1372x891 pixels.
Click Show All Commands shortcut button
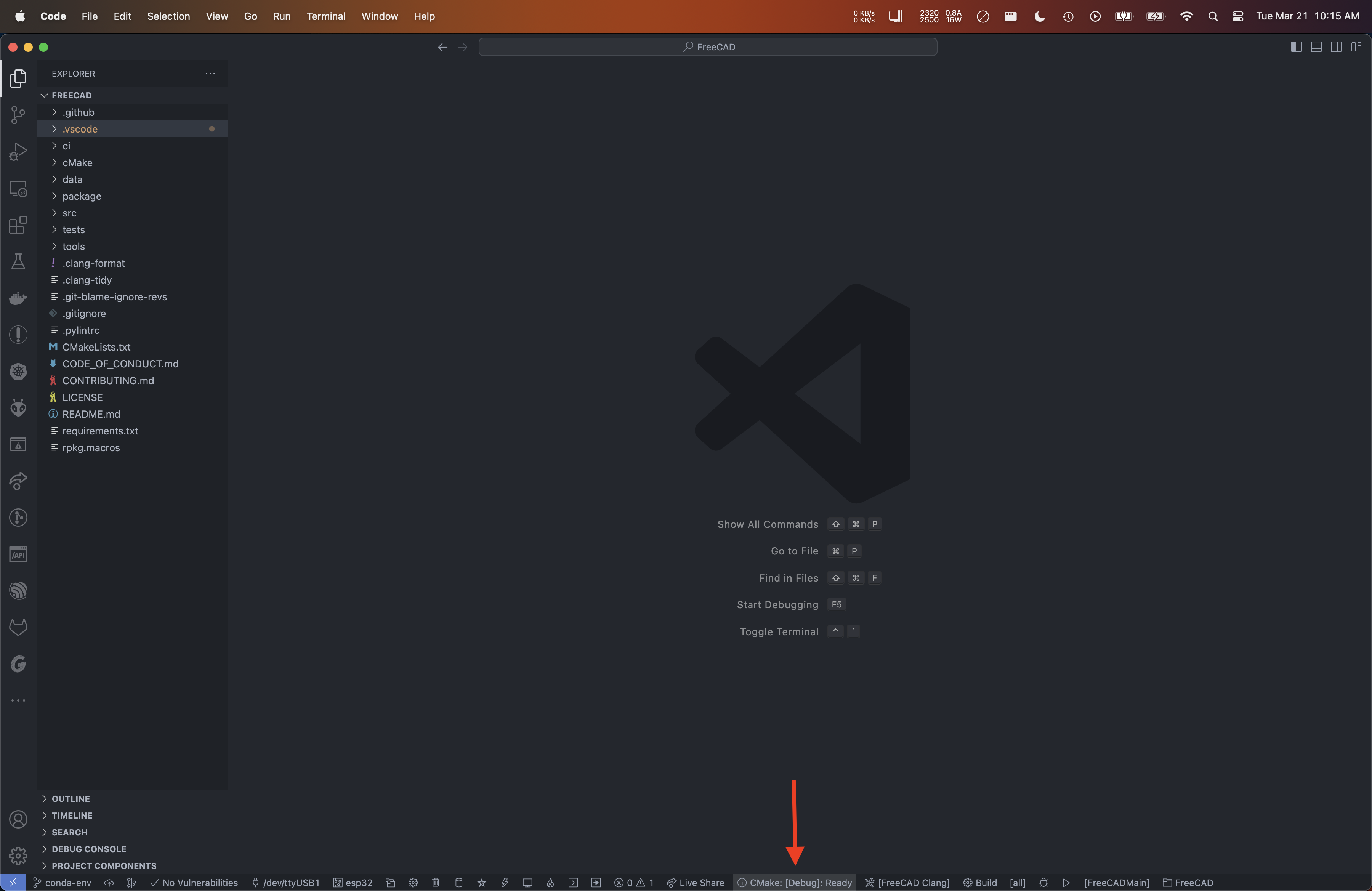(855, 524)
